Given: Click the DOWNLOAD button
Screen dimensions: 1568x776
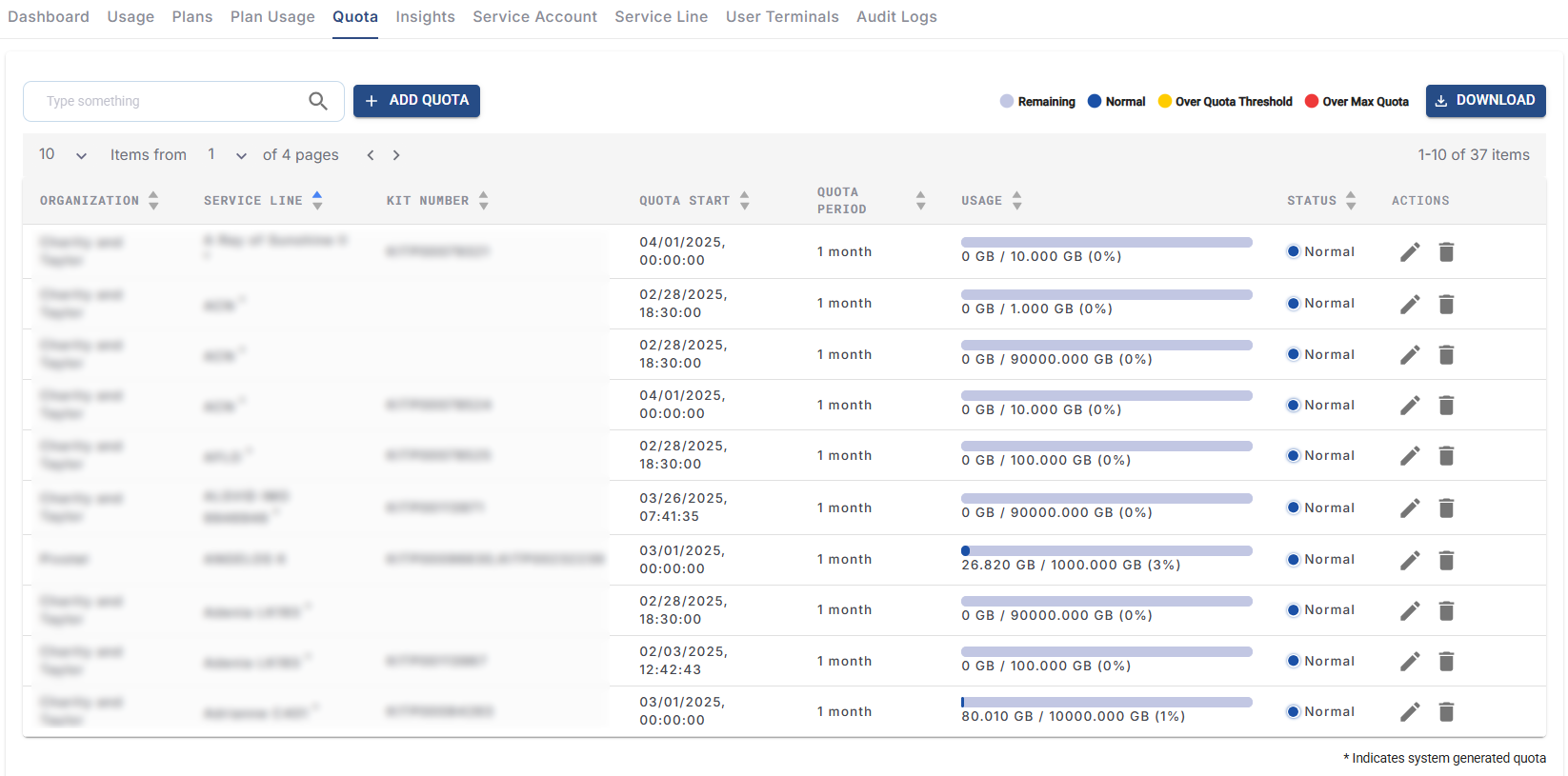Looking at the screenshot, I should (1485, 101).
